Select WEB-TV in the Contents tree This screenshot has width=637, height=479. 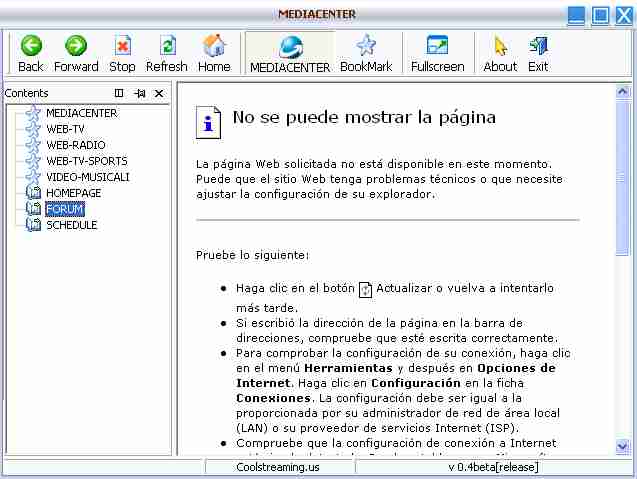tap(65, 129)
